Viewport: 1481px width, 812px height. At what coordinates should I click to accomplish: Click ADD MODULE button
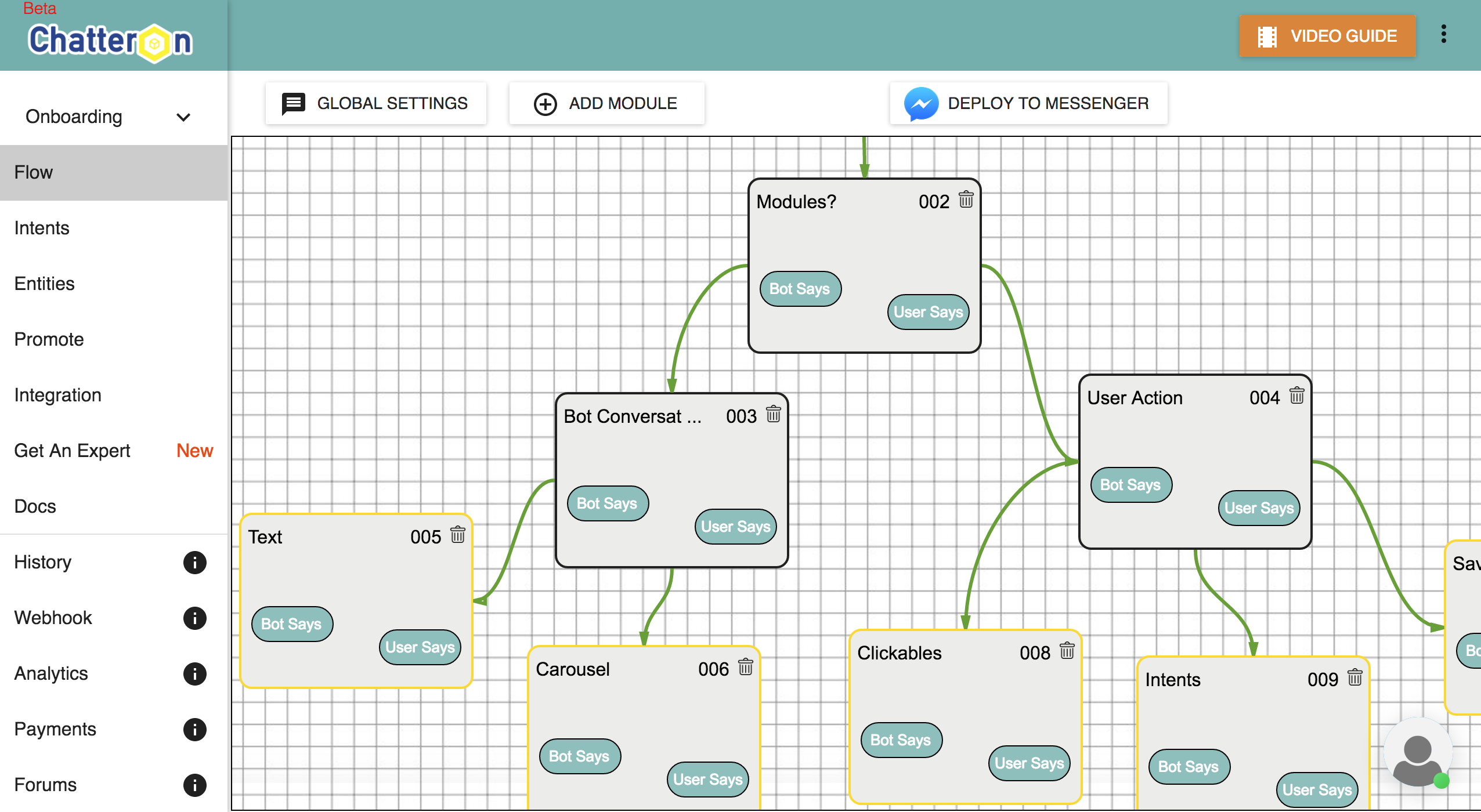pyautogui.click(x=606, y=103)
